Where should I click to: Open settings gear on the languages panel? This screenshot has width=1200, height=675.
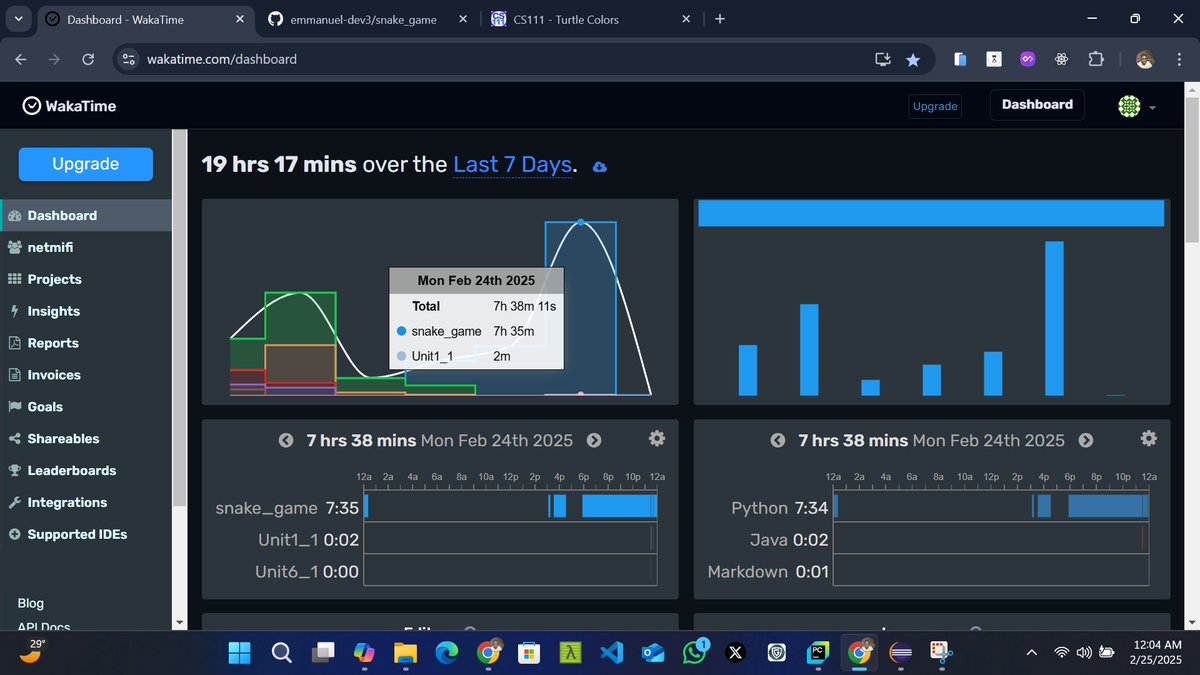coord(1148,438)
